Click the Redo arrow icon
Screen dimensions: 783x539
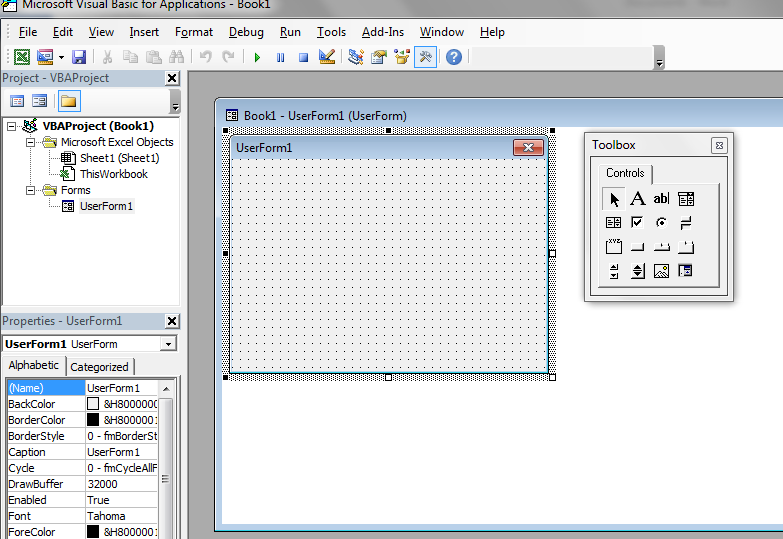pos(228,57)
